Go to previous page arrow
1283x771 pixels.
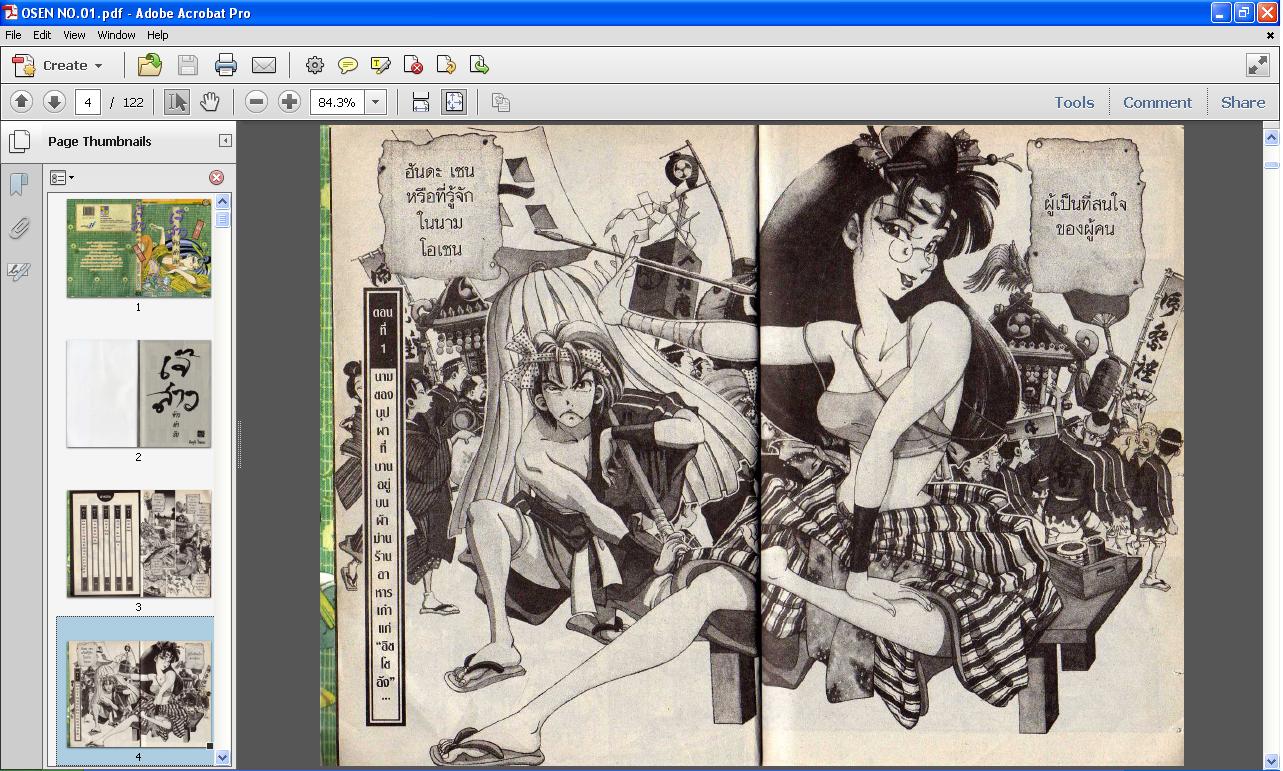pos(21,102)
